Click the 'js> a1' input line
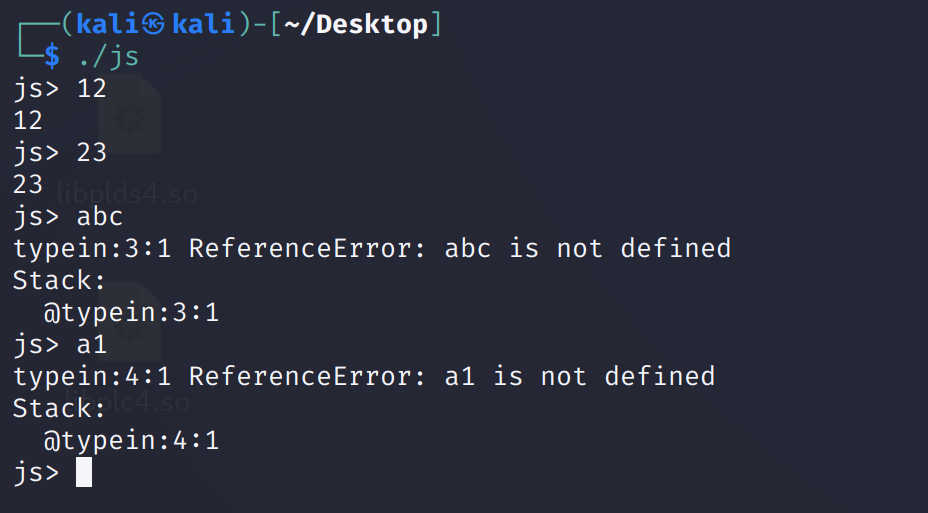Image resolution: width=928 pixels, height=513 pixels. tap(60, 345)
